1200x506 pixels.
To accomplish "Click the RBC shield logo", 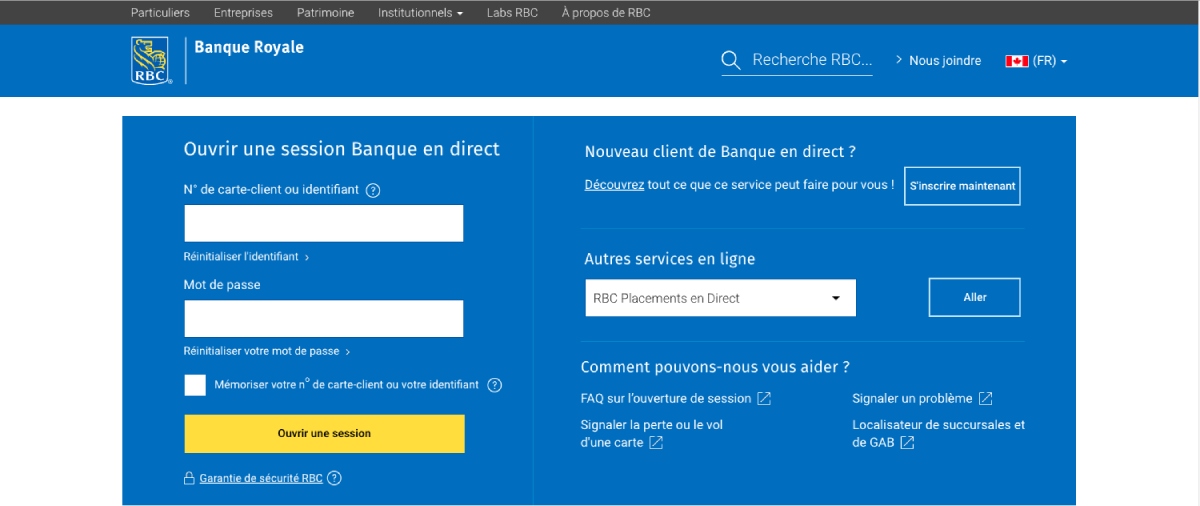I will [x=151, y=60].
